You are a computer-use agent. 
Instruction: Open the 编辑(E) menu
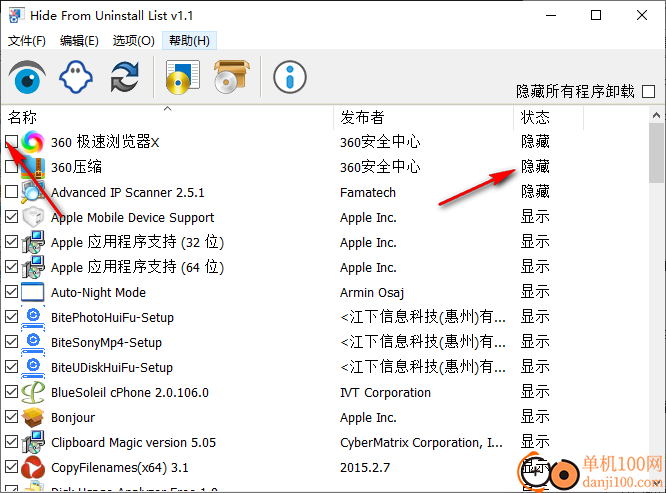79,41
